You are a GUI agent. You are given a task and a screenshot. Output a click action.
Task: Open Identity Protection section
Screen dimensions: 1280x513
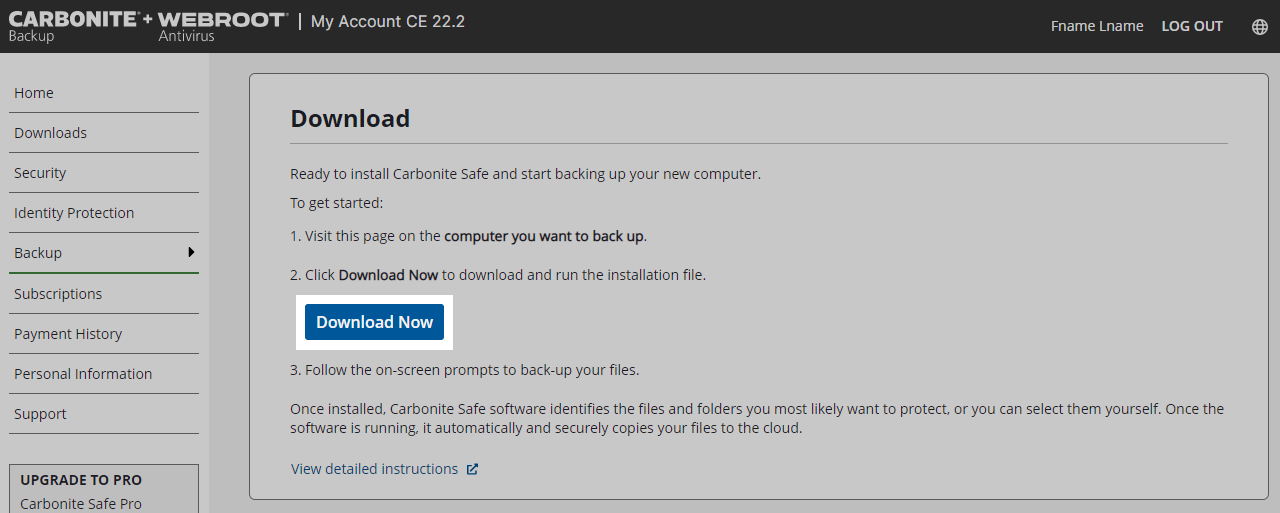pyautogui.click(x=74, y=213)
